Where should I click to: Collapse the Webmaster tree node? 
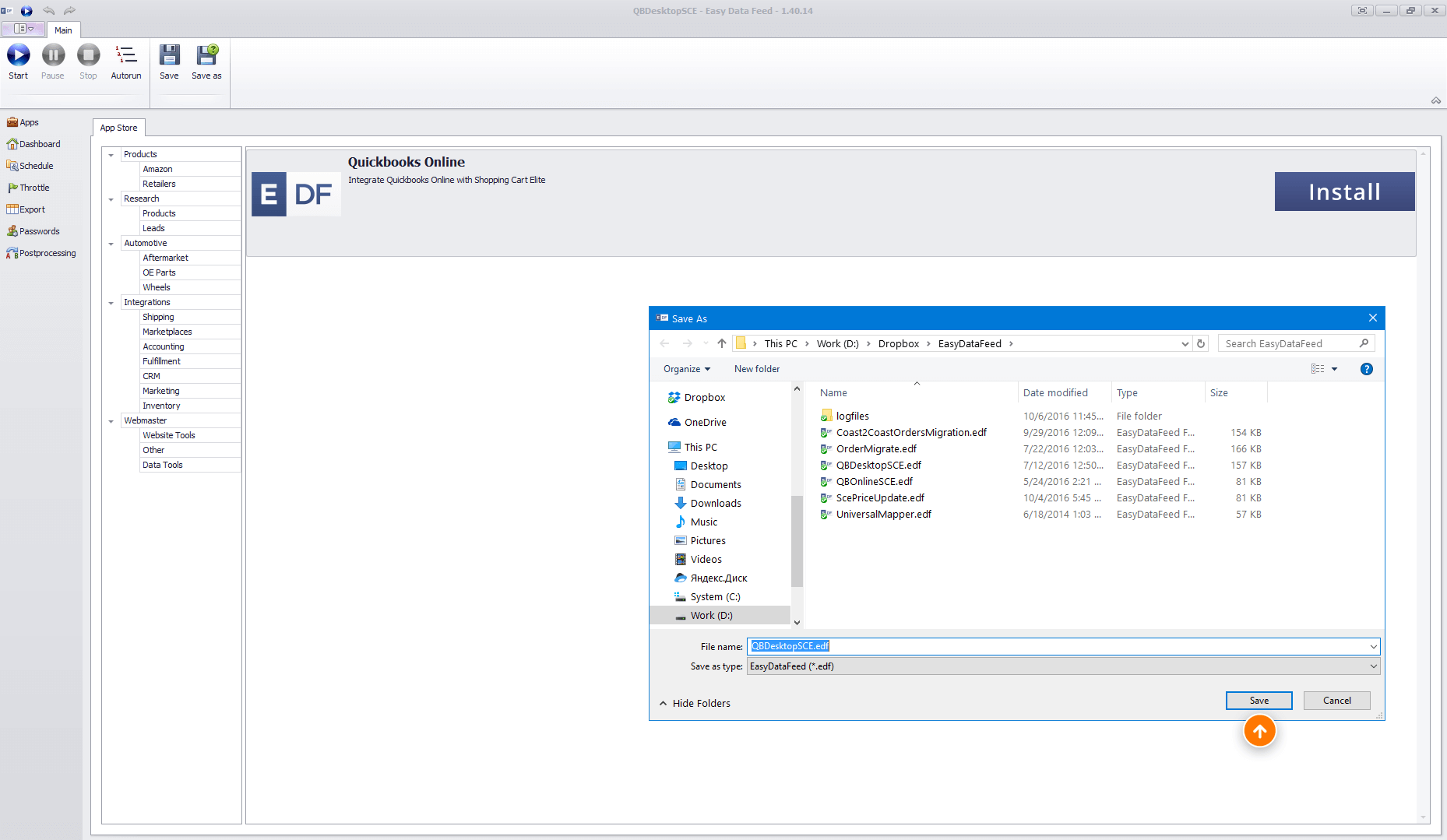pyautogui.click(x=111, y=421)
